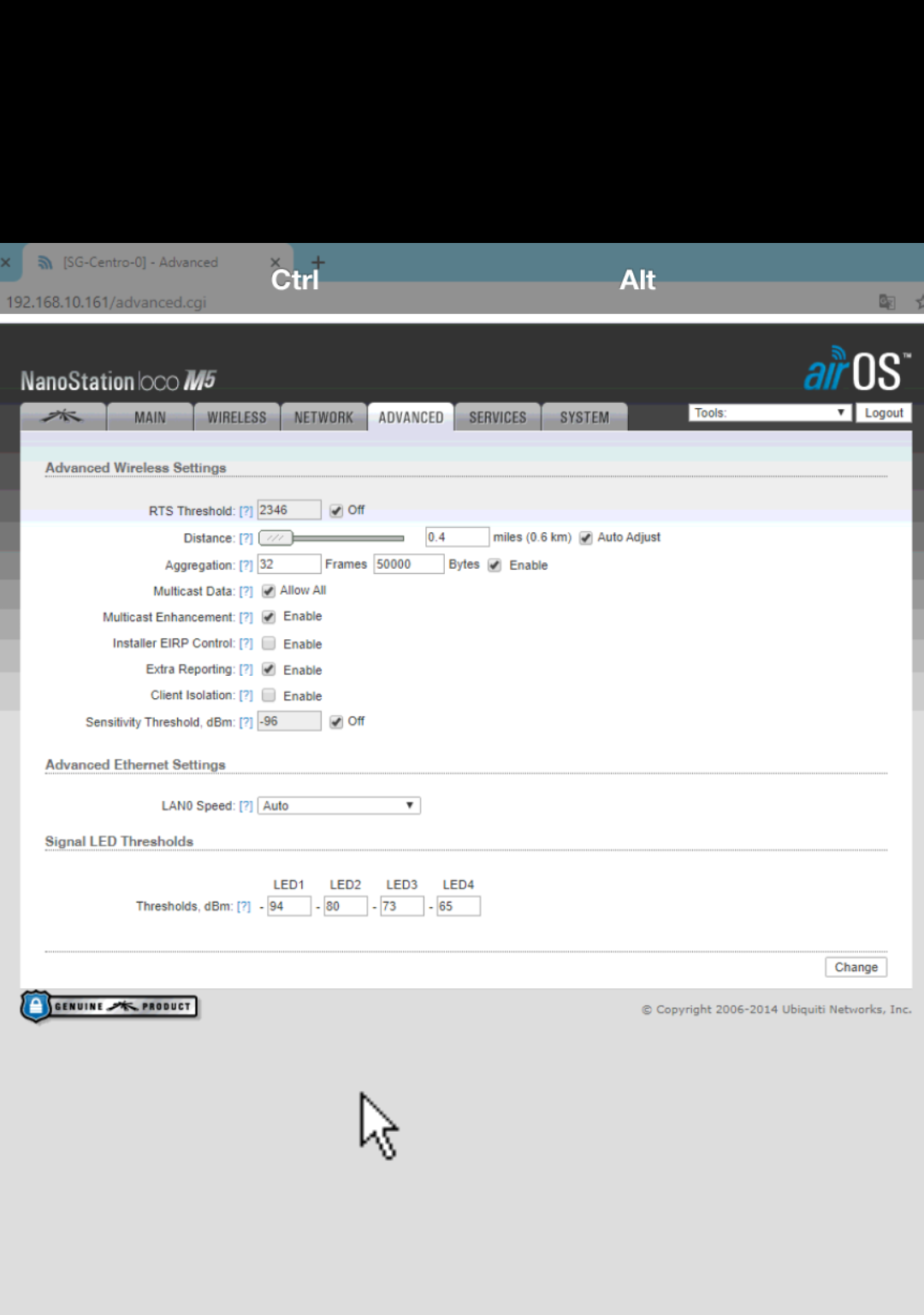
Task: Click the LED1 threshold field
Action: pyautogui.click(x=289, y=906)
